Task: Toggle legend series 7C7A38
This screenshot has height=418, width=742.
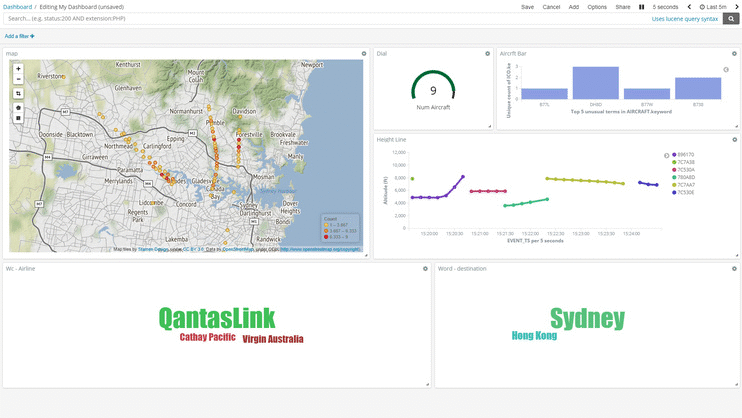Action: (x=683, y=162)
